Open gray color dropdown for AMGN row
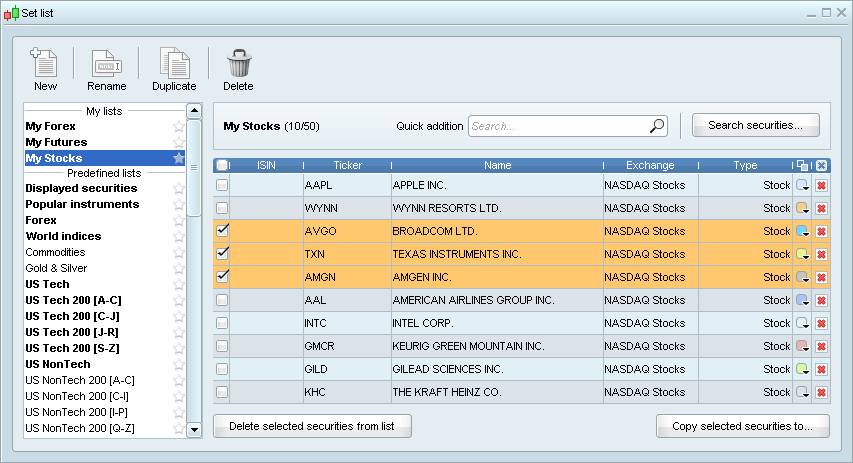The width and height of the screenshot is (853, 463). tap(802, 277)
